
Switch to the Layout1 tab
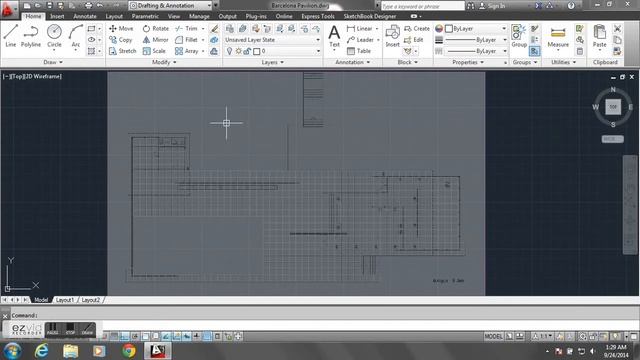[64, 300]
